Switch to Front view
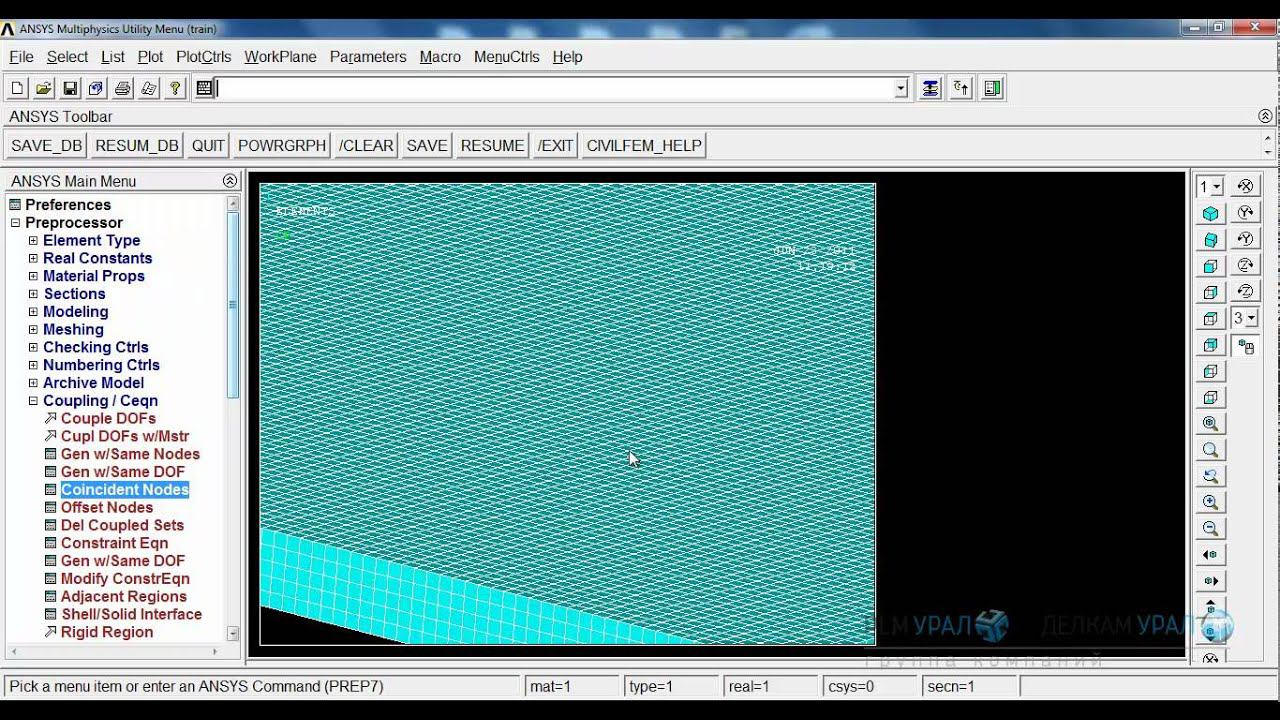 tap(1211, 266)
